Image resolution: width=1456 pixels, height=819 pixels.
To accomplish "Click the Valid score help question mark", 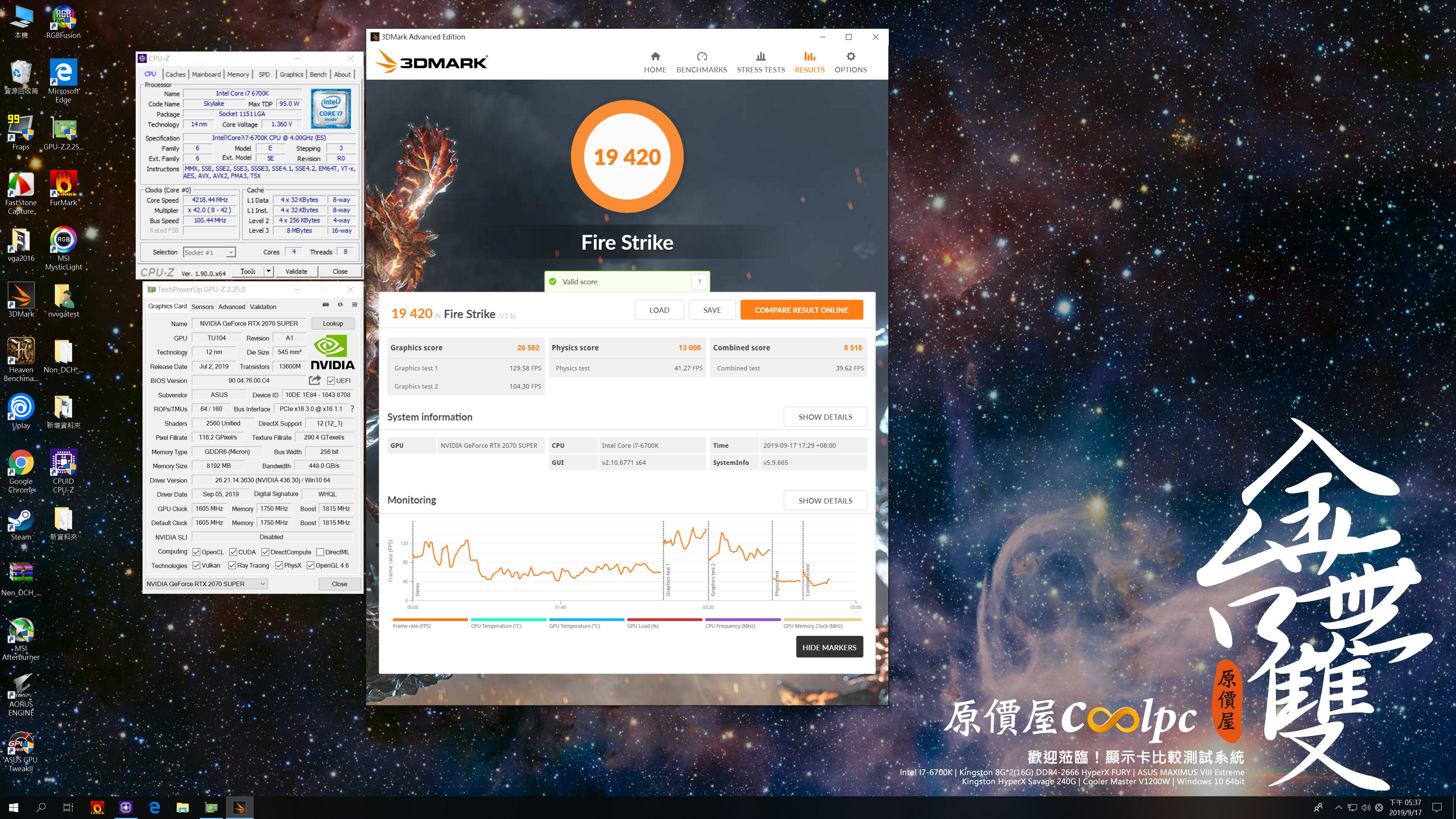I will click(x=699, y=281).
